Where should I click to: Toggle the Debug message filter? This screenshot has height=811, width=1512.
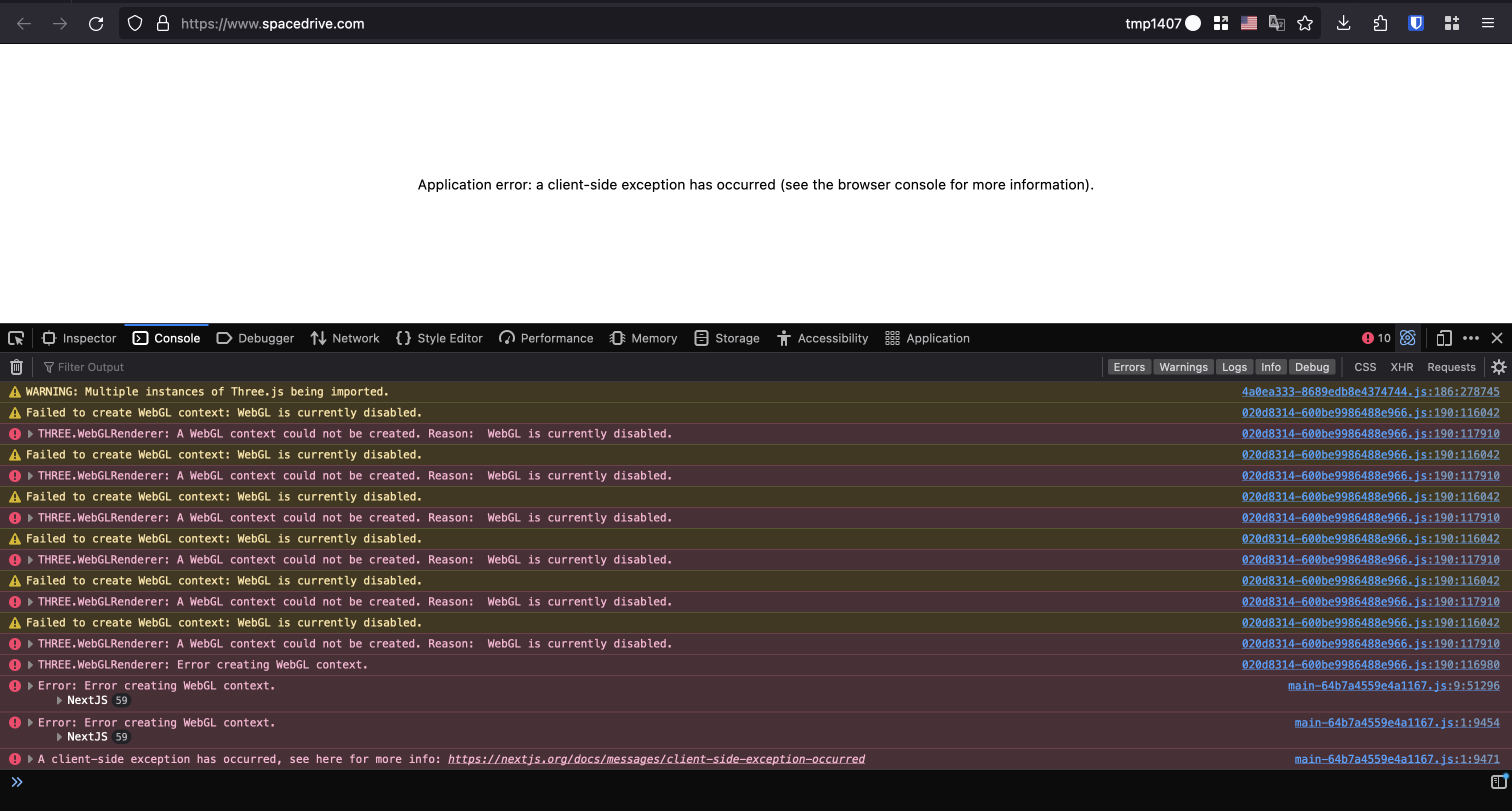tap(1312, 367)
